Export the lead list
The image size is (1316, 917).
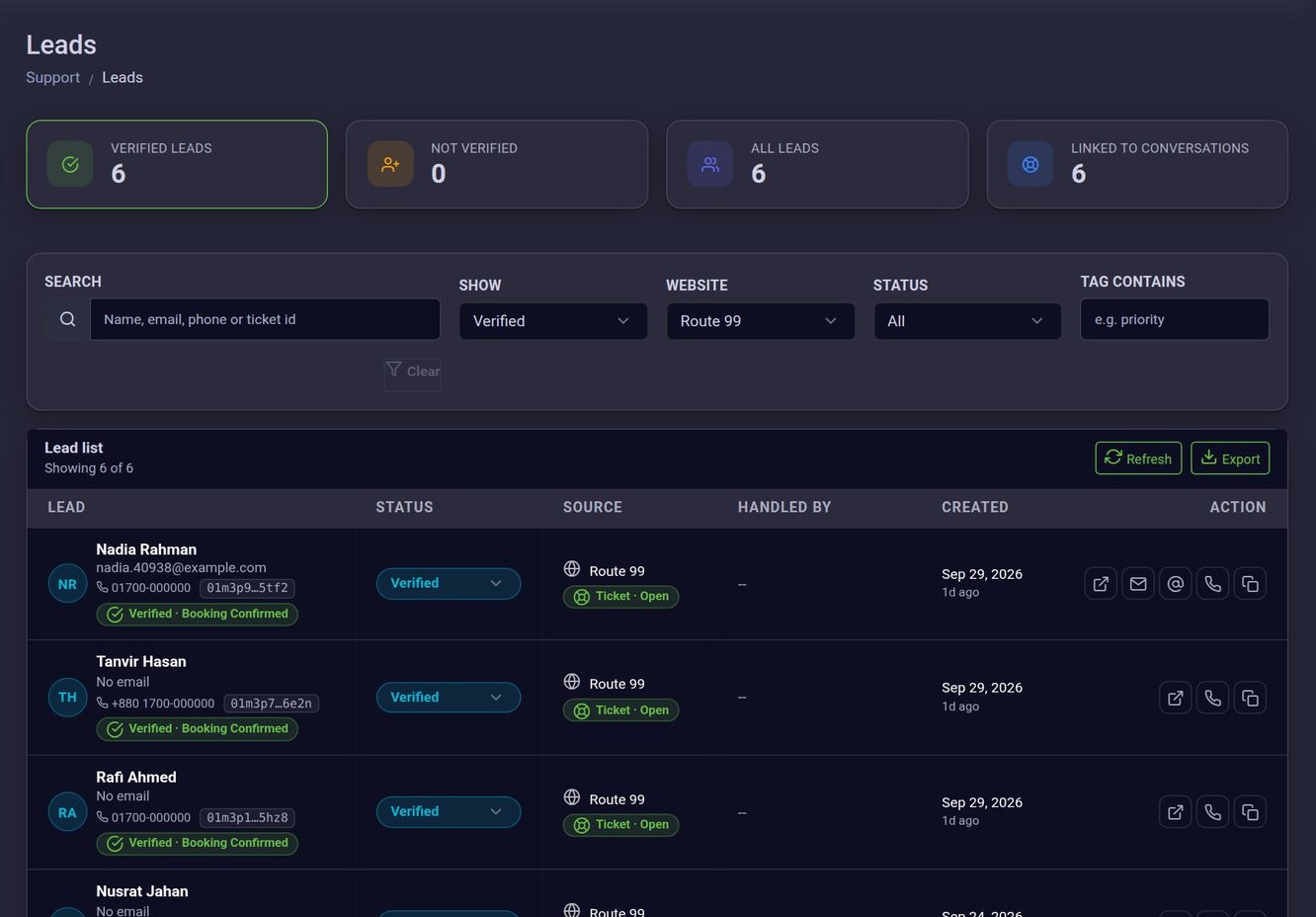click(x=1230, y=458)
